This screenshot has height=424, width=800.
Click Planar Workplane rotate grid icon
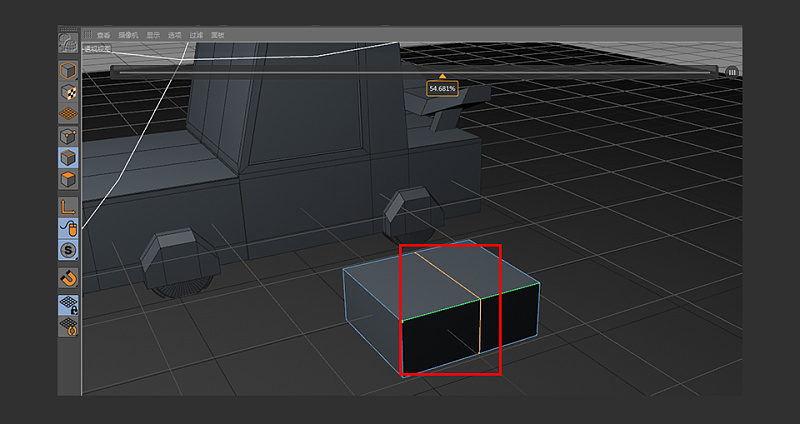click(68, 326)
